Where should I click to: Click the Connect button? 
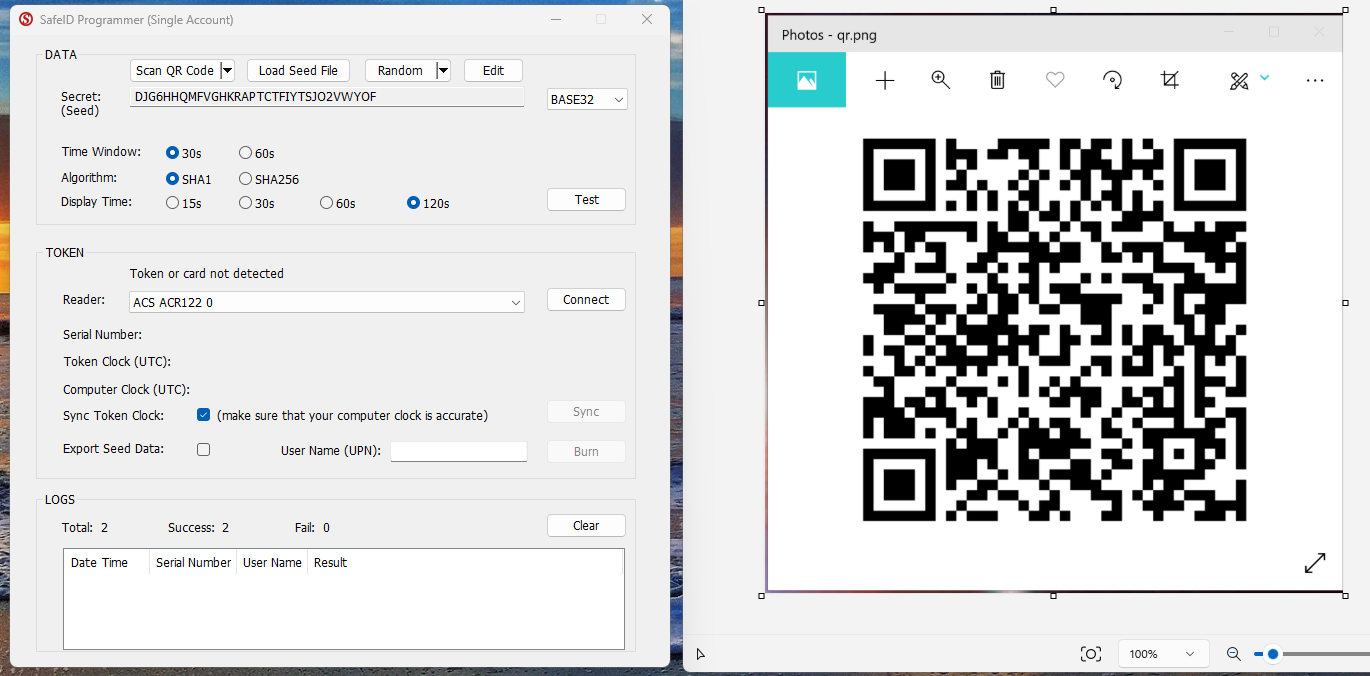point(586,299)
